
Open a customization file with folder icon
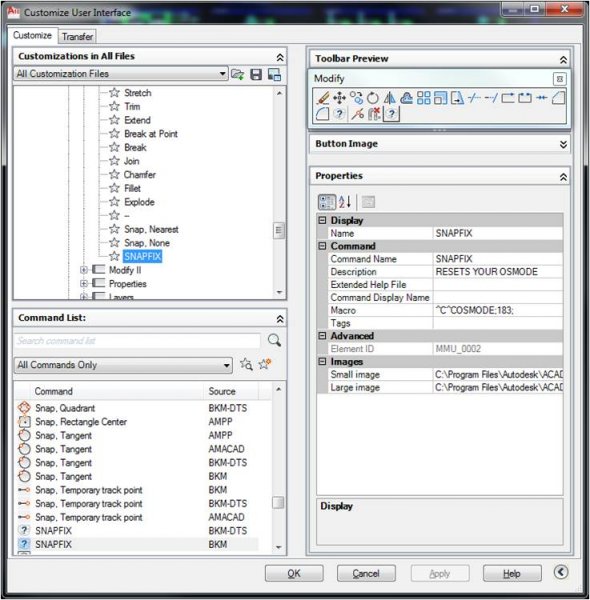[x=238, y=74]
